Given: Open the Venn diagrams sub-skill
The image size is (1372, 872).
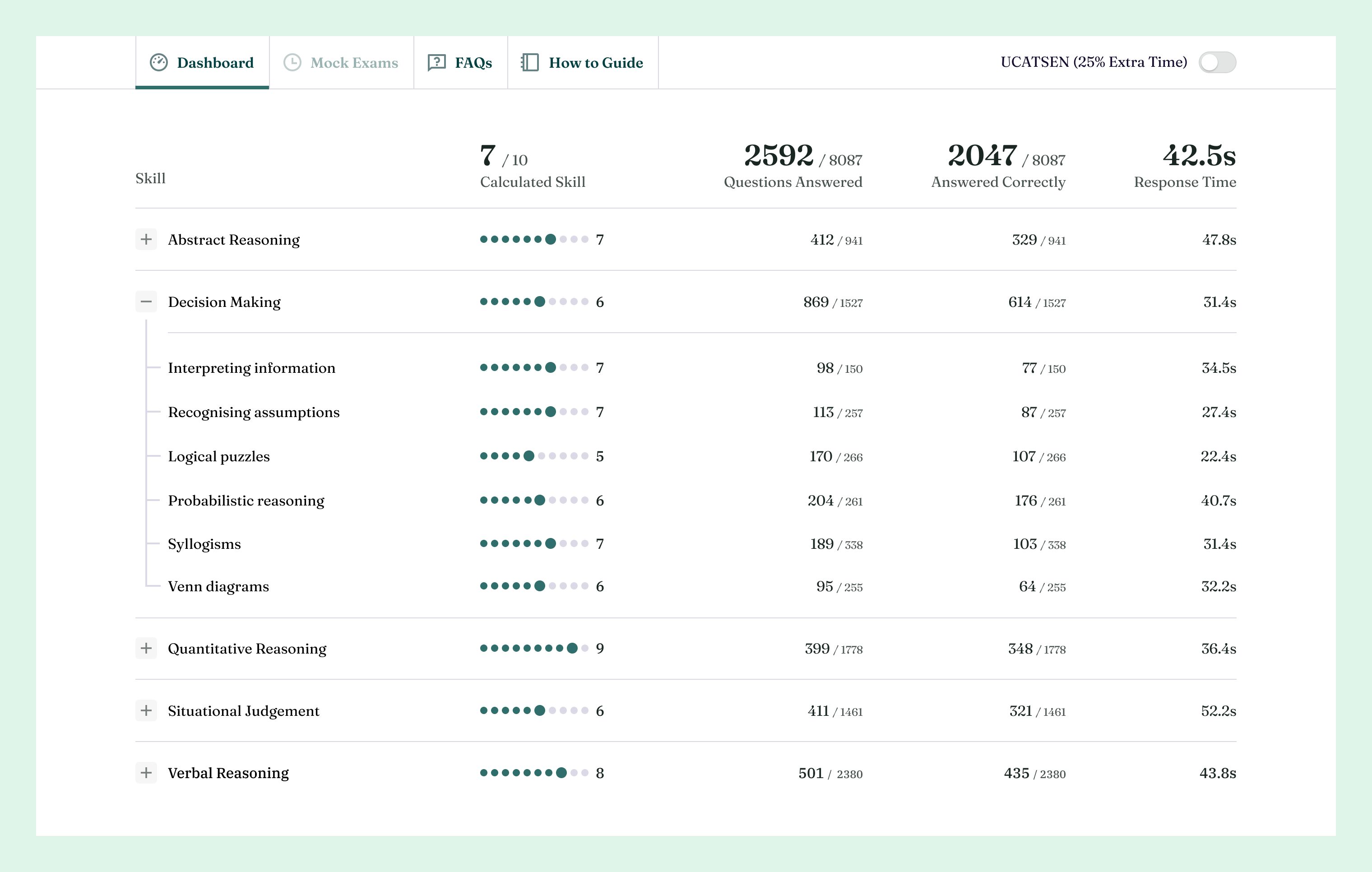Looking at the screenshot, I should [218, 586].
